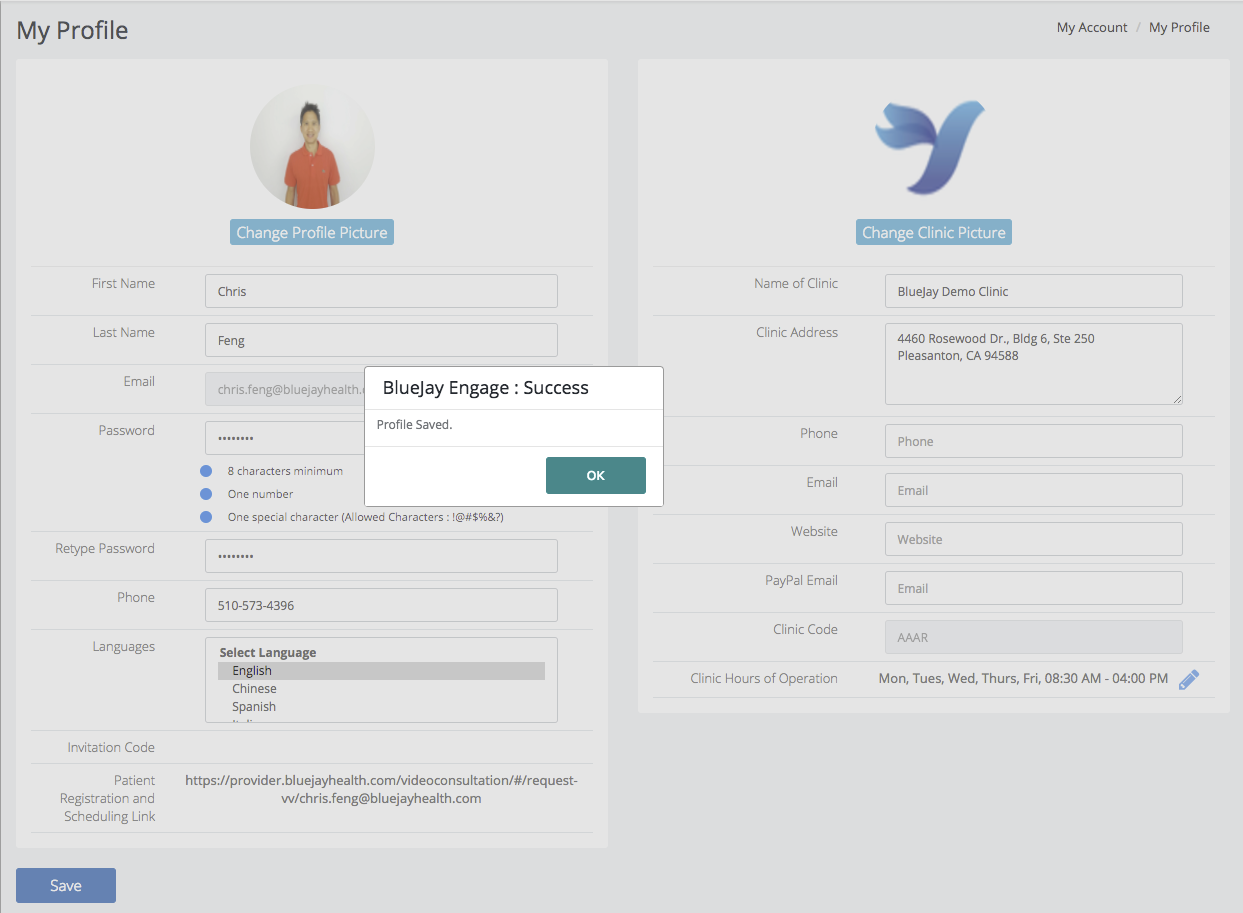Click the Address textarea resize handle
This screenshot has width=1243, height=913.
(1177, 399)
